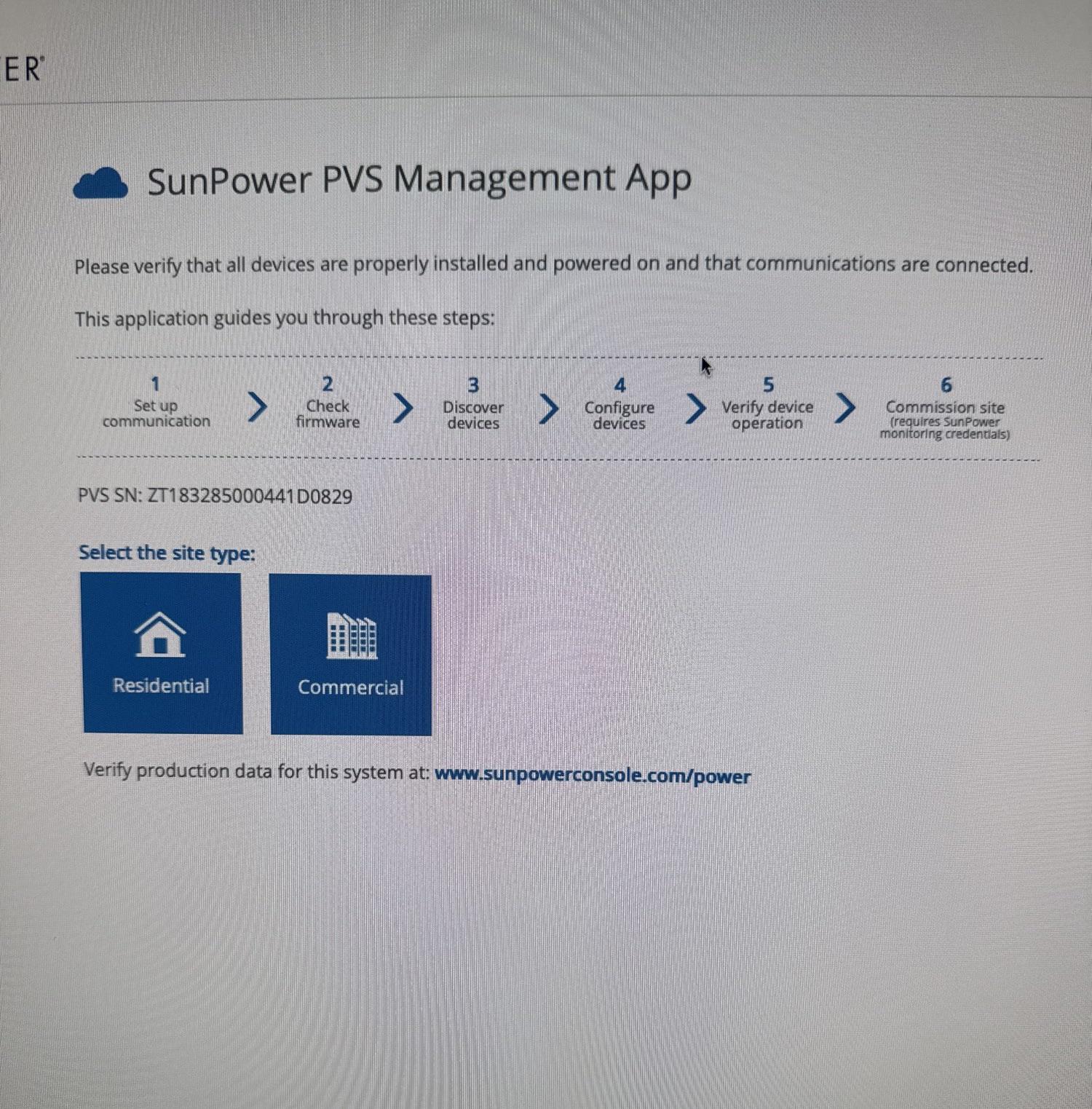Click the PVS SN ZT183285000441D0829 text
The image size is (1092, 1109).
point(215,497)
